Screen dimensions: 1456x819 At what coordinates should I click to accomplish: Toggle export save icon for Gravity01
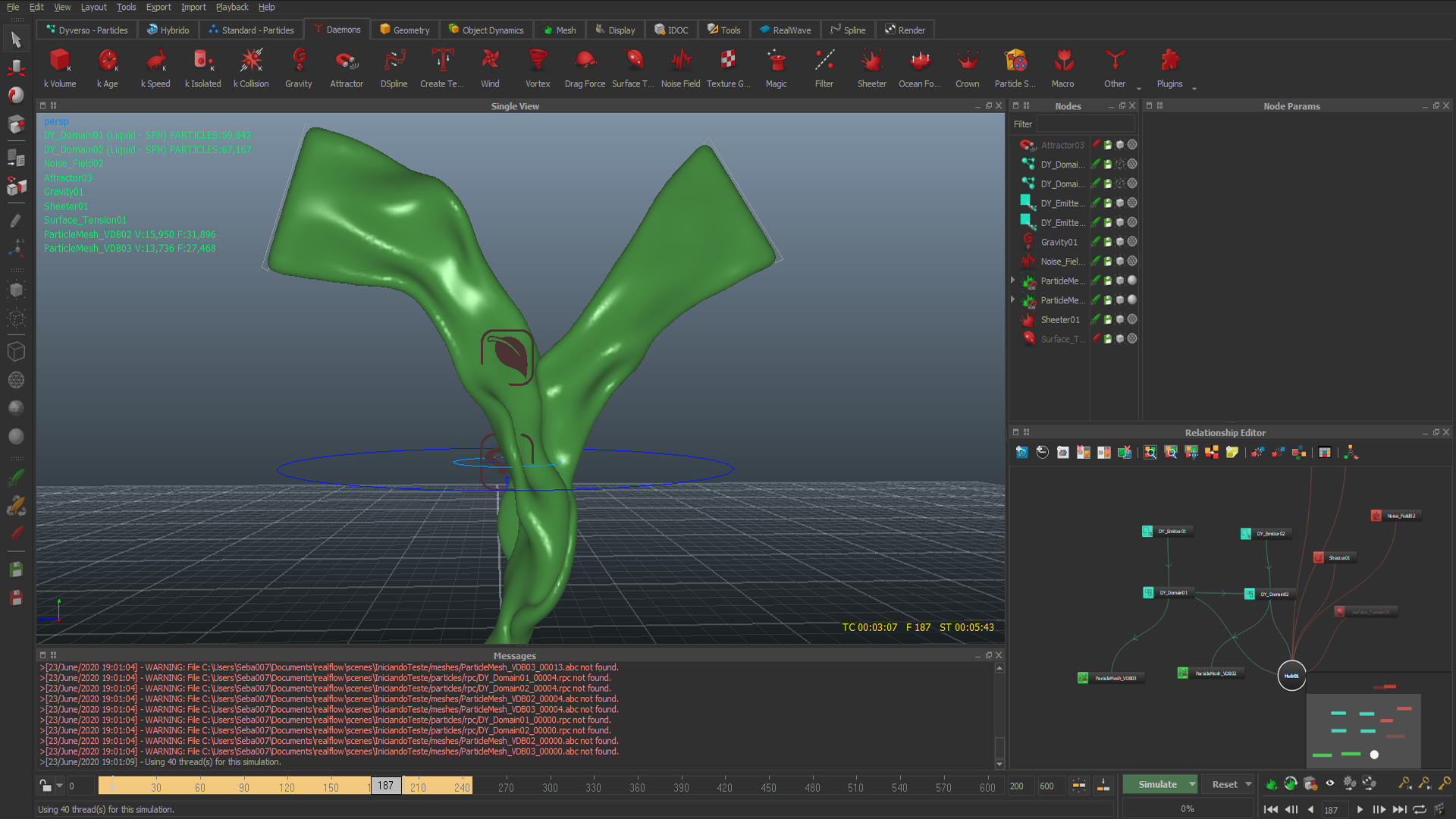point(1108,242)
